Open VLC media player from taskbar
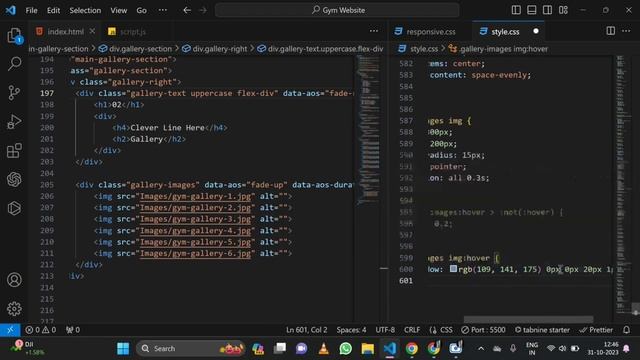This screenshot has width=640, height=360. (323, 348)
